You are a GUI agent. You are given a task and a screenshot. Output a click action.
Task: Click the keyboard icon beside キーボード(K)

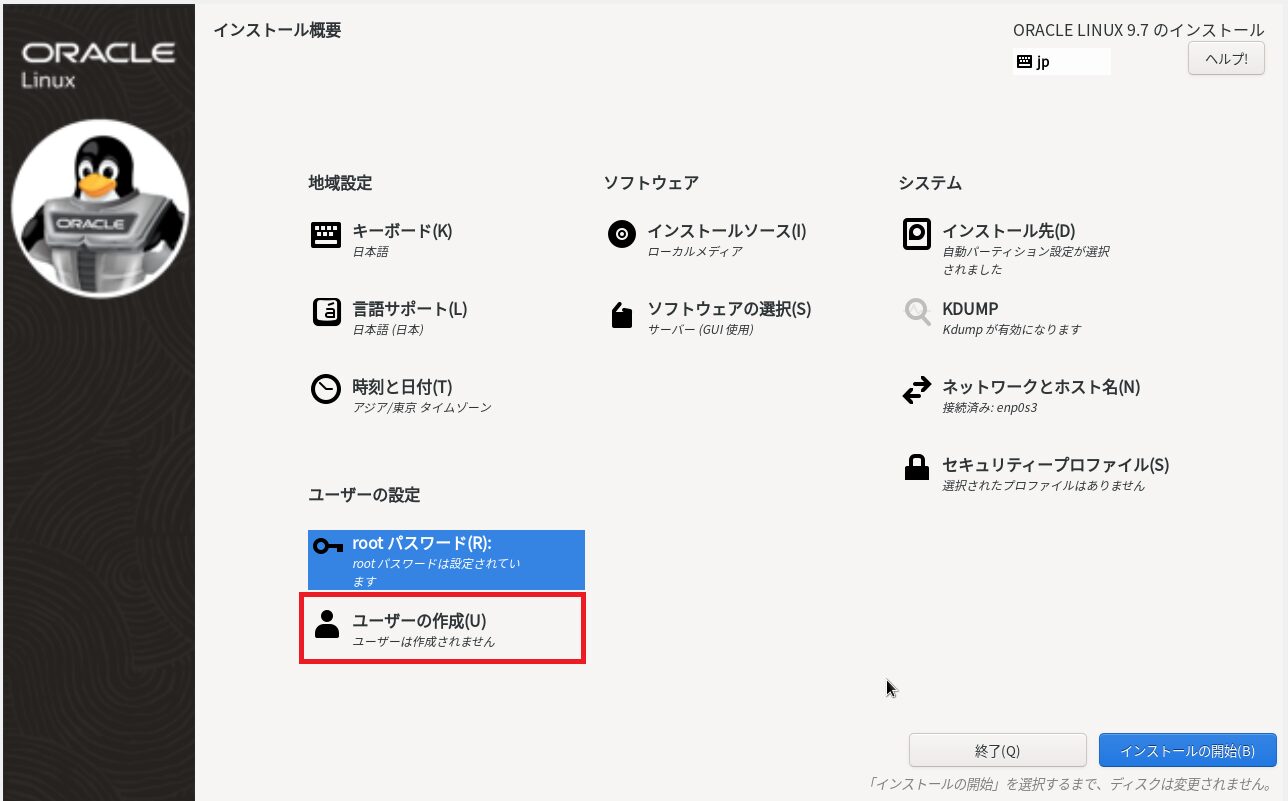tap(326, 236)
